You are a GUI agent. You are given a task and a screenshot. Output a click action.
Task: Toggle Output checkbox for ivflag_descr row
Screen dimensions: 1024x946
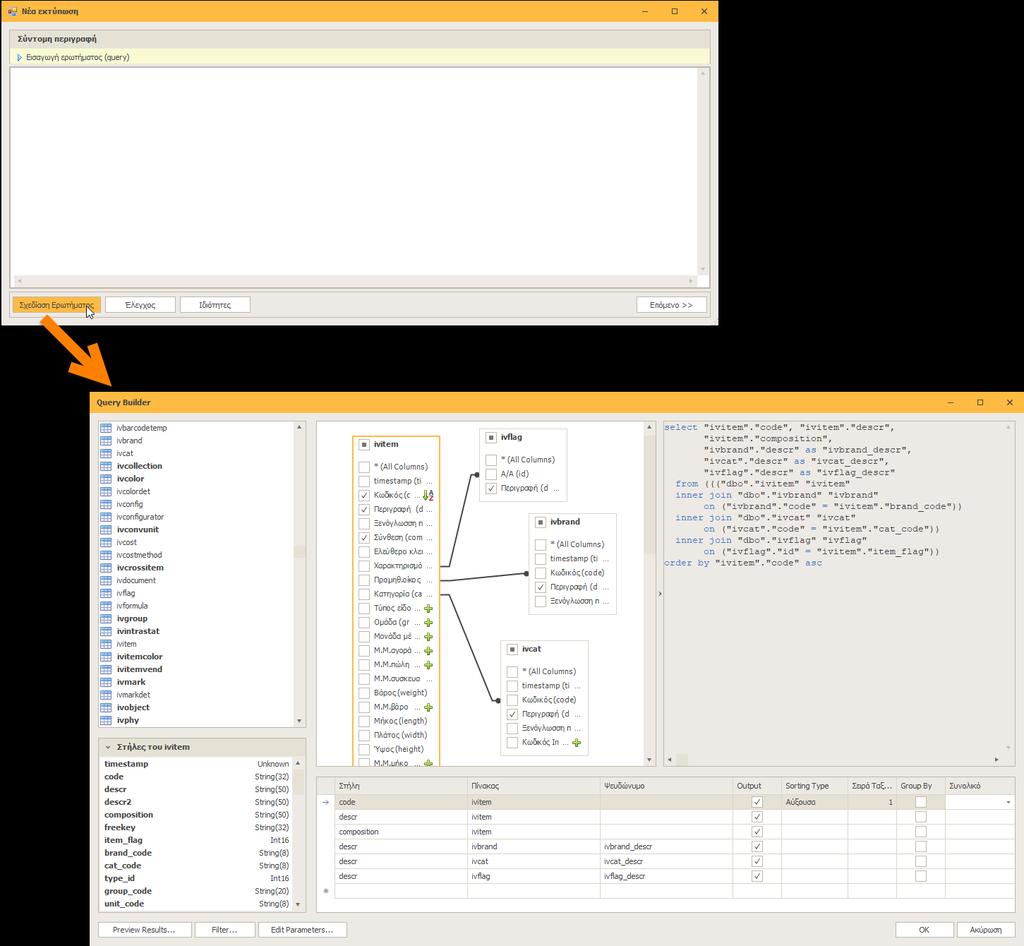pos(757,876)
